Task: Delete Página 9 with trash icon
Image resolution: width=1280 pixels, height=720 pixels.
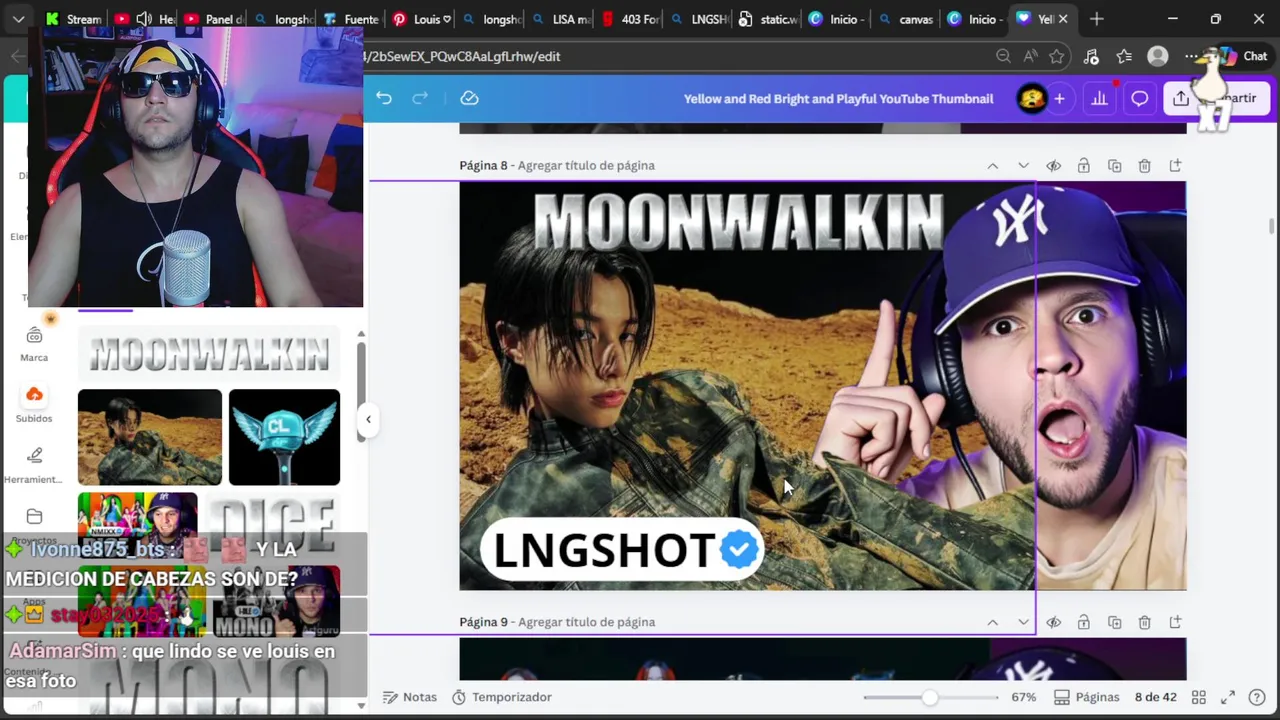Action: pos(1145,622)
